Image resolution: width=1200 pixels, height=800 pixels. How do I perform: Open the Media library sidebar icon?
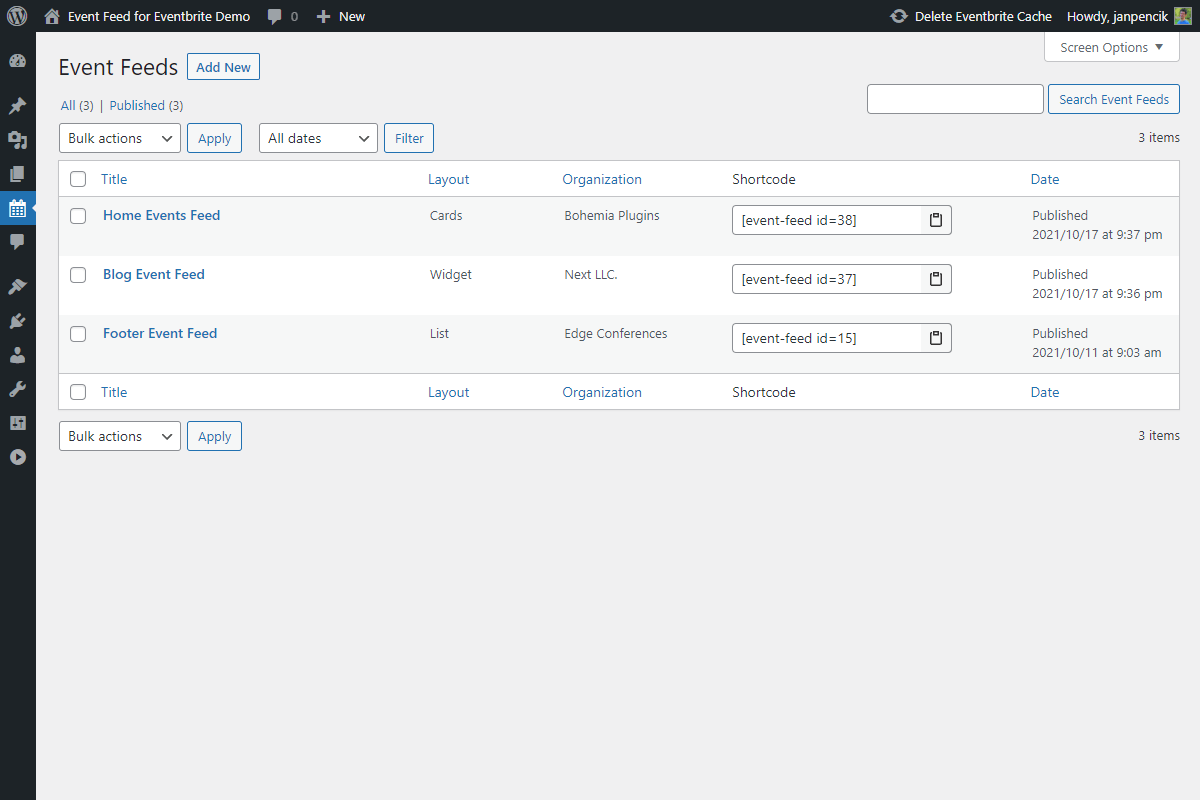click(x=17, y=140)
